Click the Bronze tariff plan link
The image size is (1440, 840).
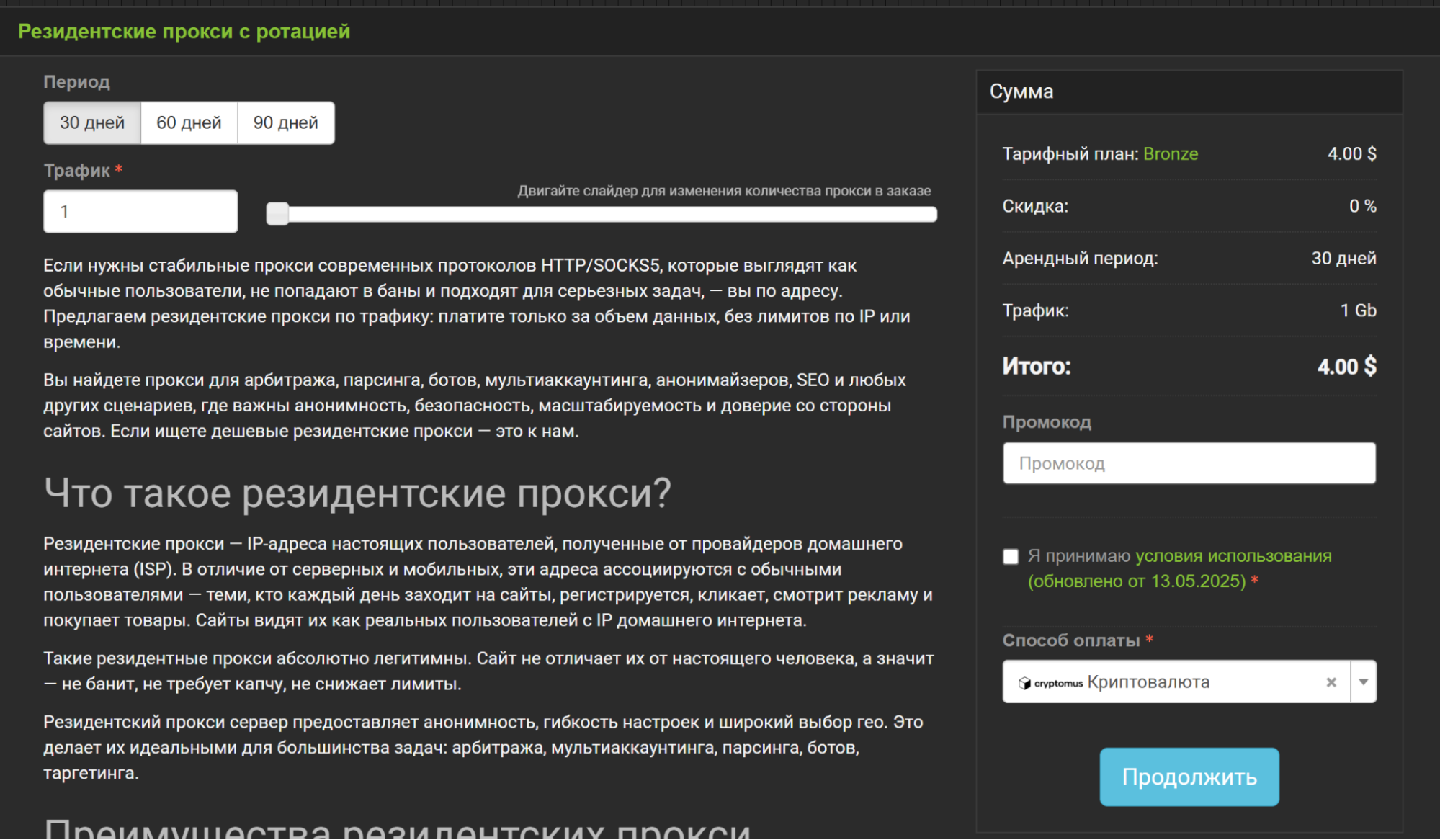click(1171, 153)
